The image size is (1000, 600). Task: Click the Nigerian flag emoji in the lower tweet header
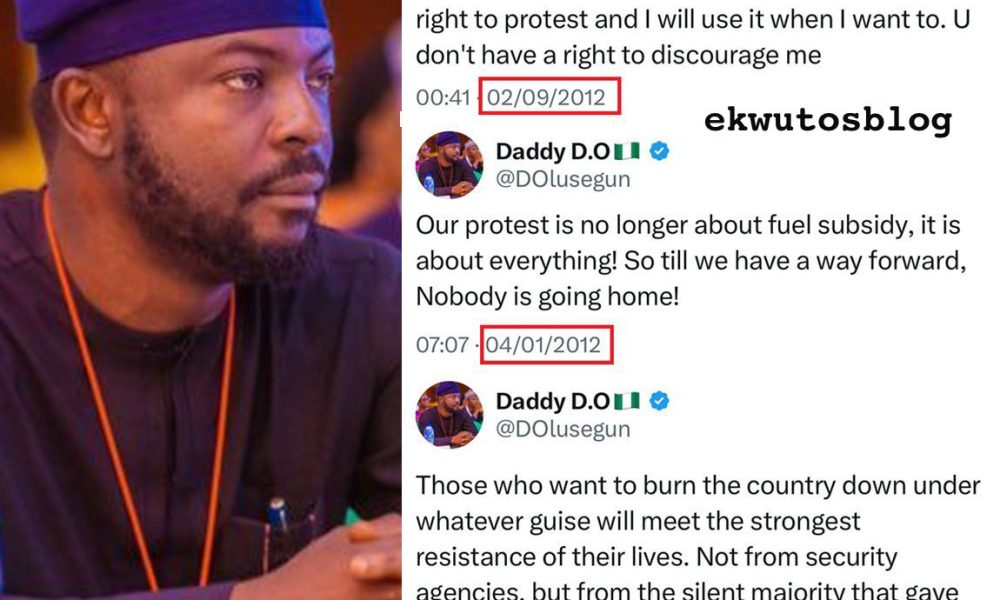(627, 401)
